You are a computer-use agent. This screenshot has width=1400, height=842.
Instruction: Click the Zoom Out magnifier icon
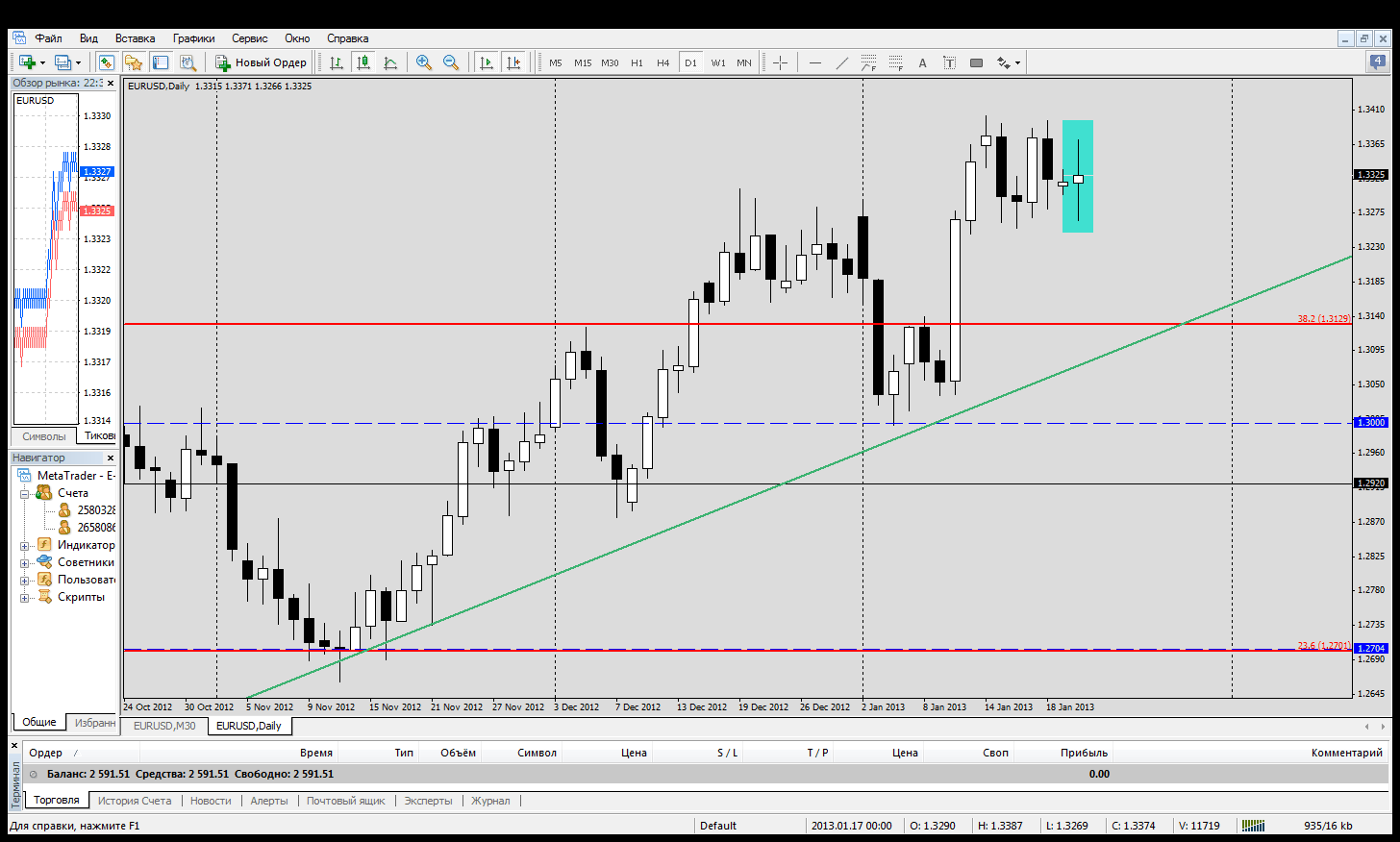pos(450,62)
